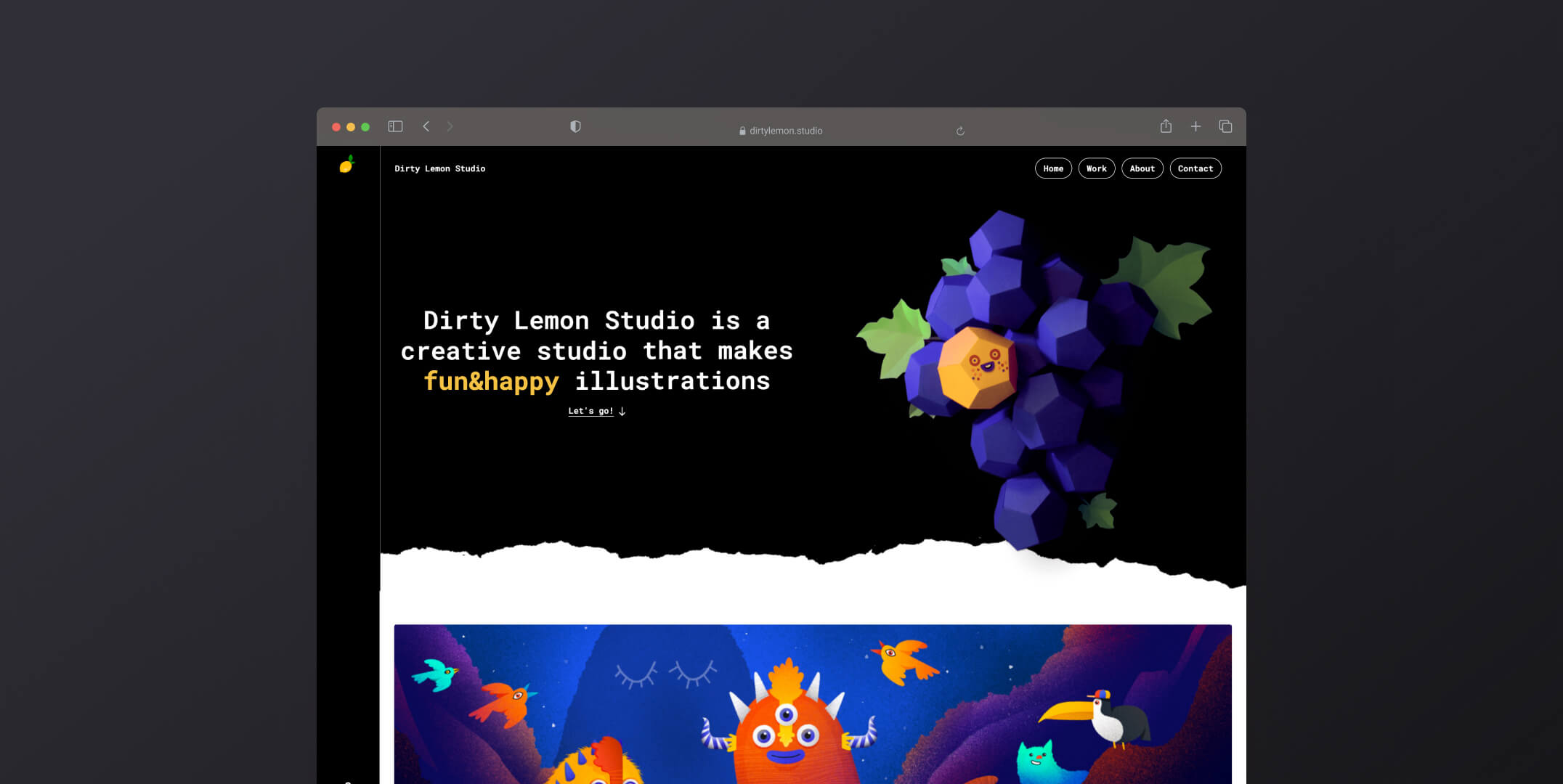The width and height of the screenshot is (1563, 784).
Task: Minimize Safari with the yellow button
Action: [351, 127]
